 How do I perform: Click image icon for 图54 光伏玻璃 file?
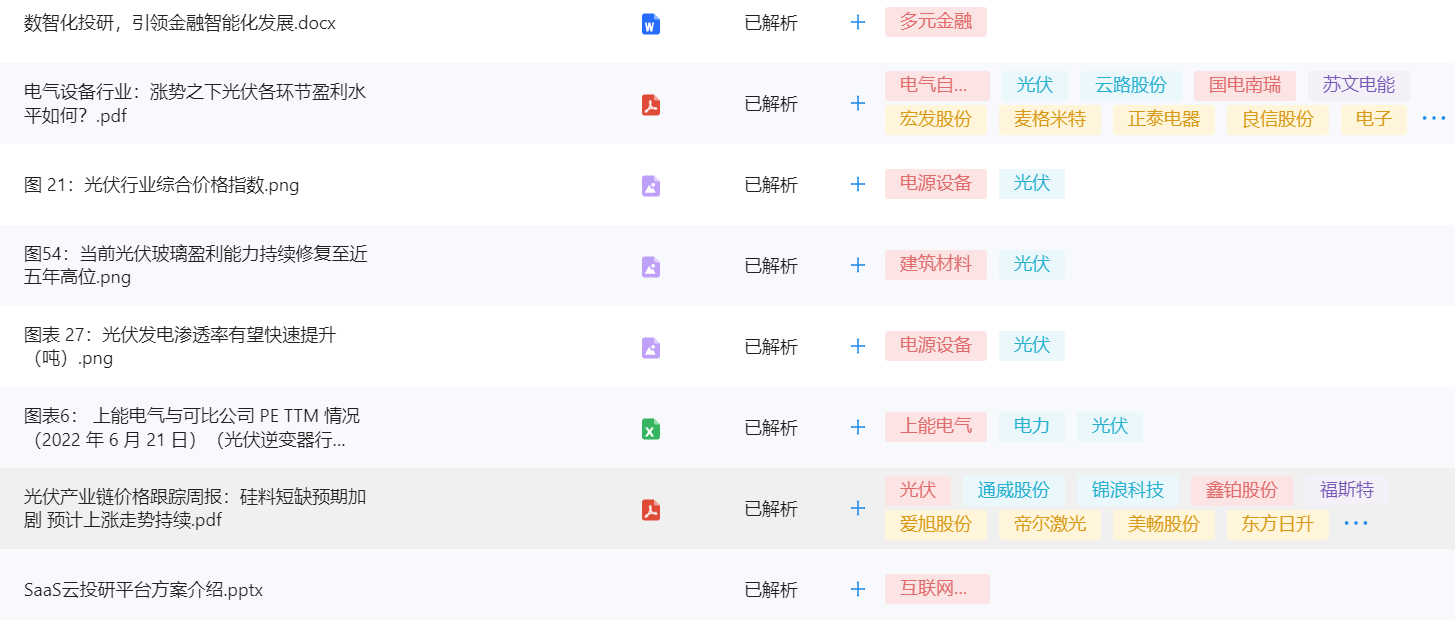point(651,266)
